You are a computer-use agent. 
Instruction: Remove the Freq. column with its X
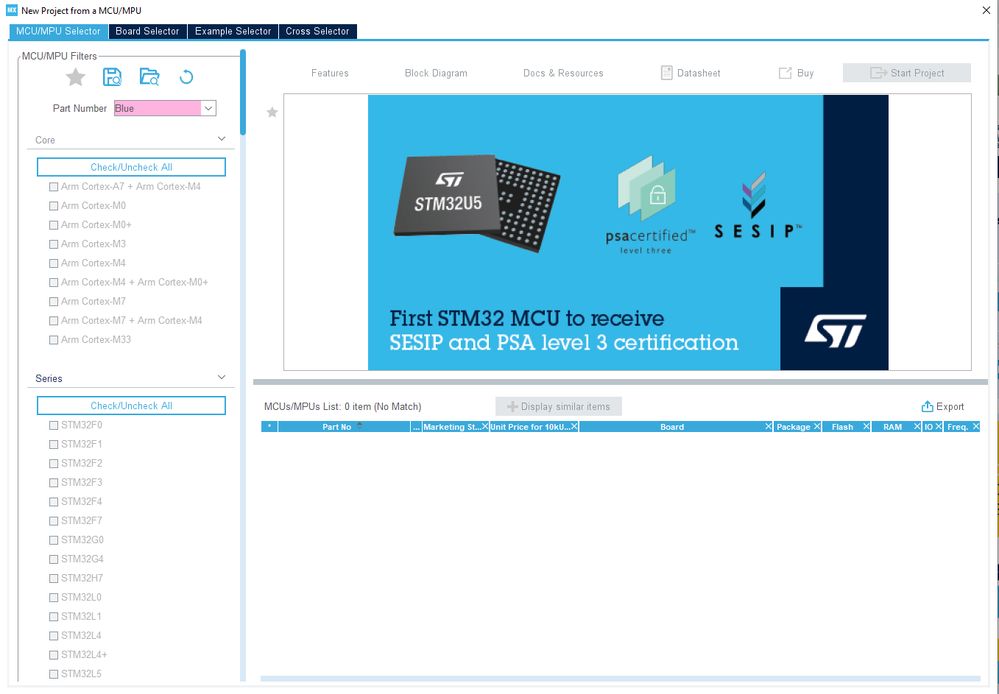(x=975, y=426)
